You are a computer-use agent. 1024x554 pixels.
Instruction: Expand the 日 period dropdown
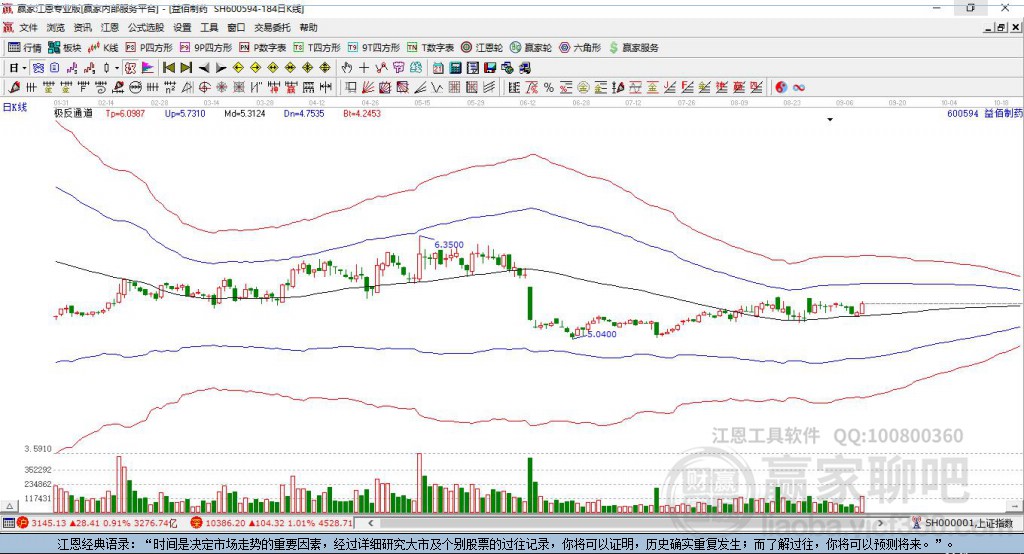coord(24,68)
